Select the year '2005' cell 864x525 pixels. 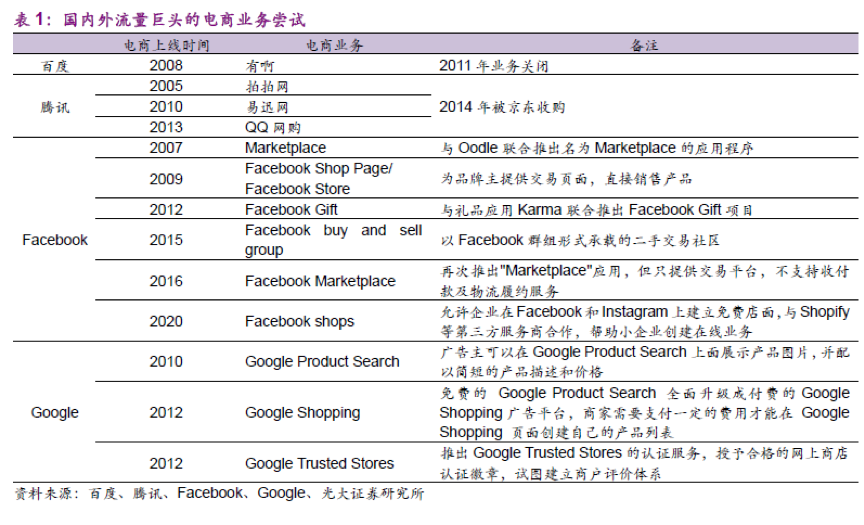coord(166,86)
